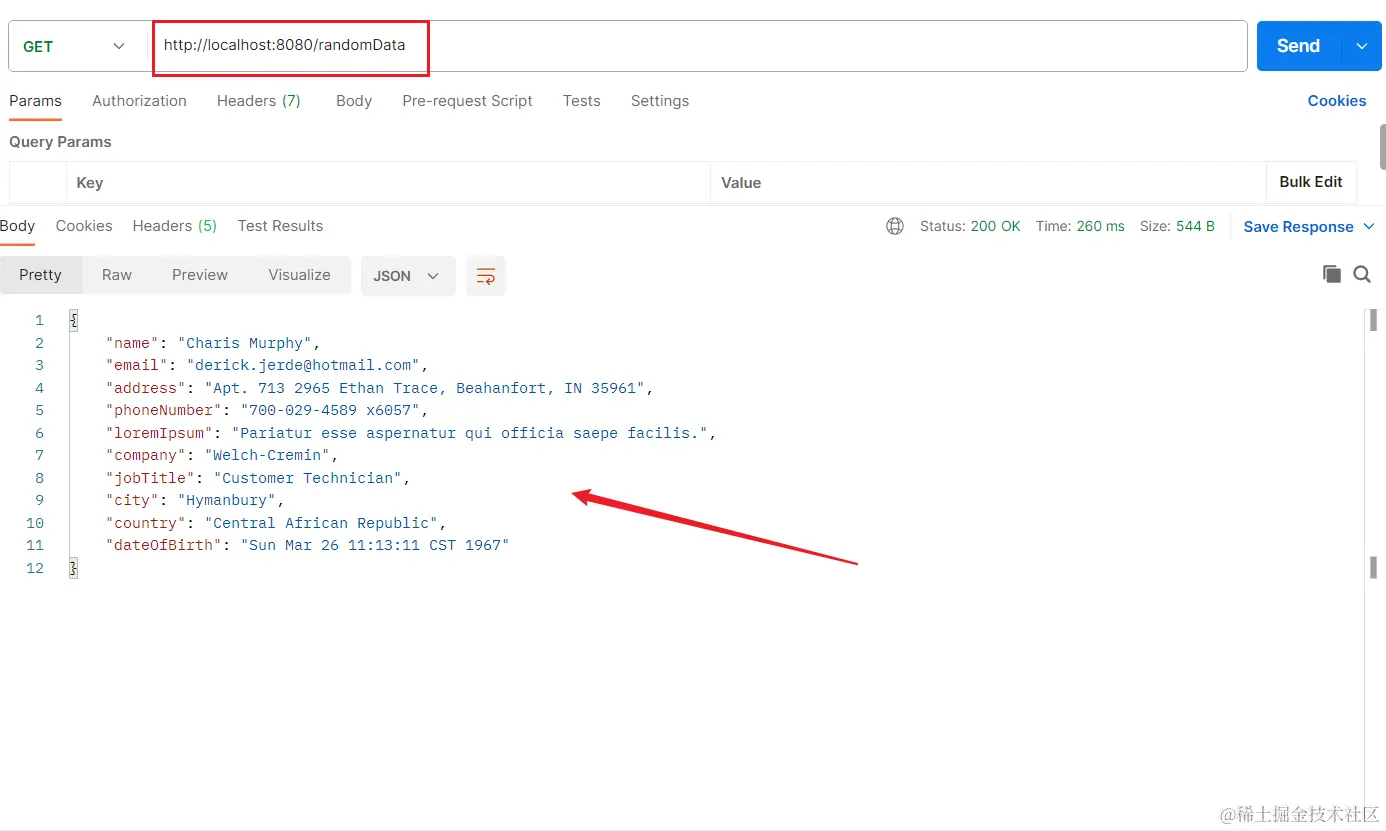Click Bulk Edit
This screenshot has width=1386, height=831.
click(x=1311, y=182)
